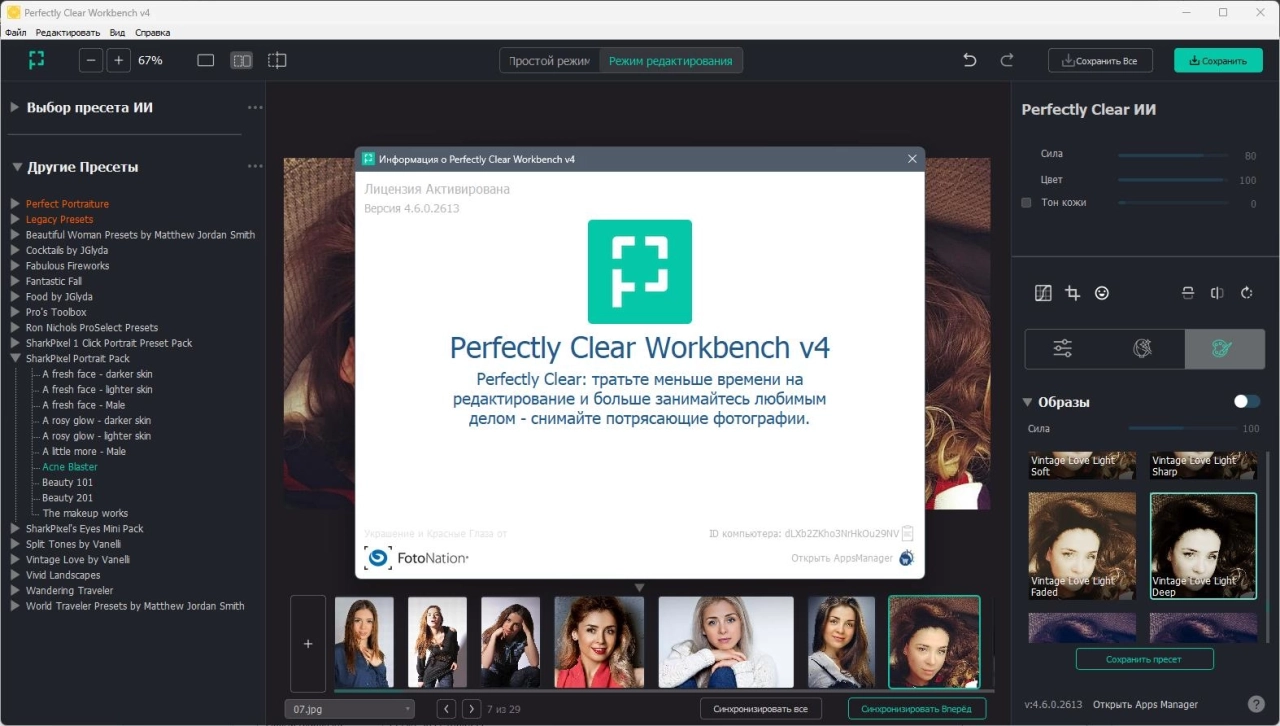Click Сохранить пресет button
Screen dimensions: 1280x726
(x=1144, y=659)
